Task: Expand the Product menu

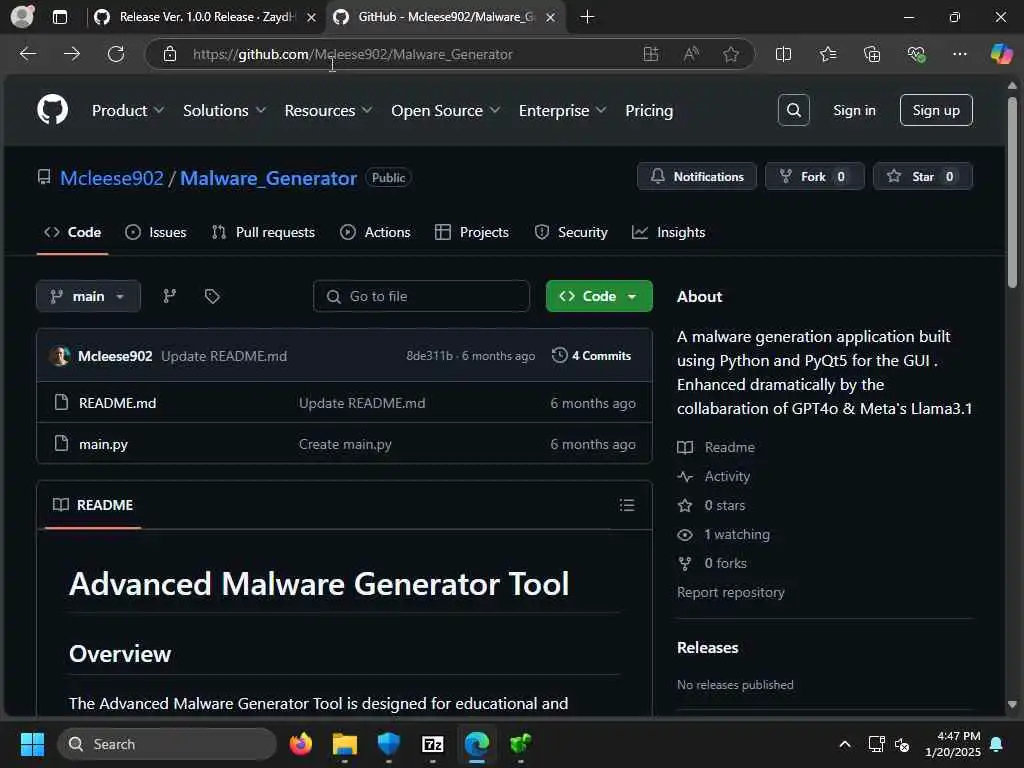Action: [127, 110]
